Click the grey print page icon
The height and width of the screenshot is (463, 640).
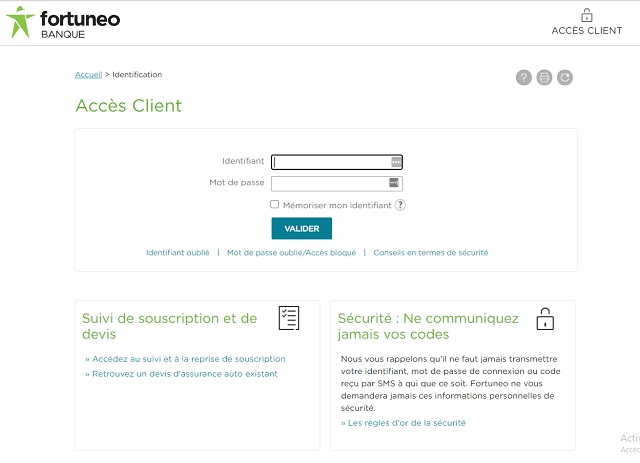(x=544, y=78)
